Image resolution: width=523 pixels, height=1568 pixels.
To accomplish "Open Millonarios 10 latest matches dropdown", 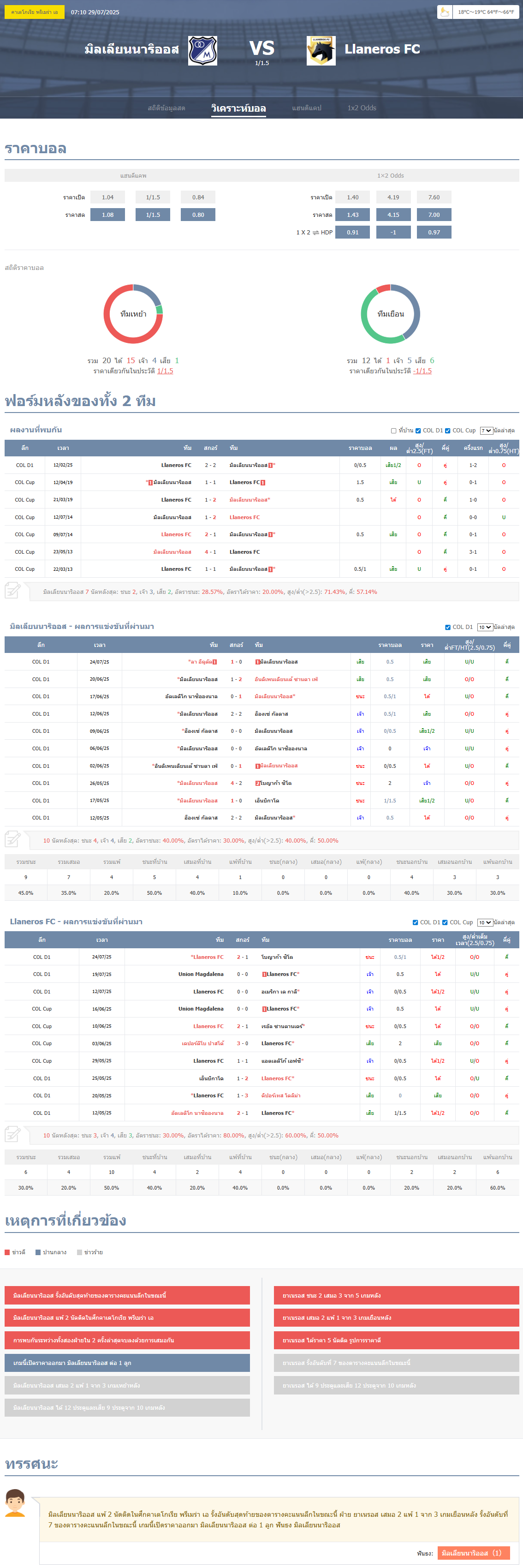I will point(485,627).
